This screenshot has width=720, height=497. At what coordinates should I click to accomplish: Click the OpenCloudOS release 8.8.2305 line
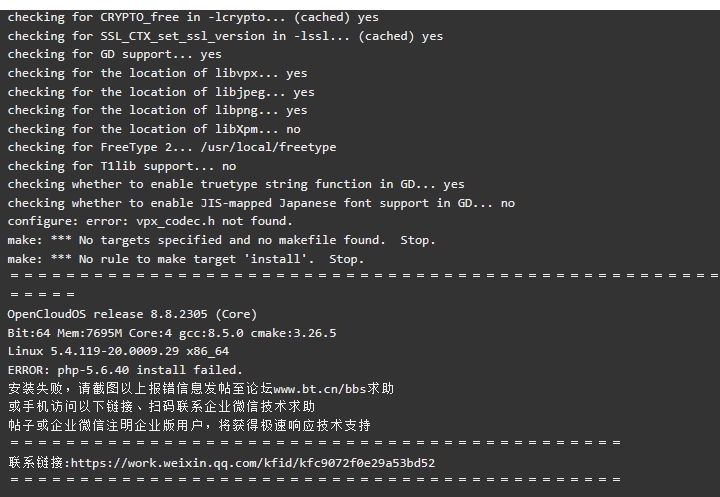tap(132, 314)
